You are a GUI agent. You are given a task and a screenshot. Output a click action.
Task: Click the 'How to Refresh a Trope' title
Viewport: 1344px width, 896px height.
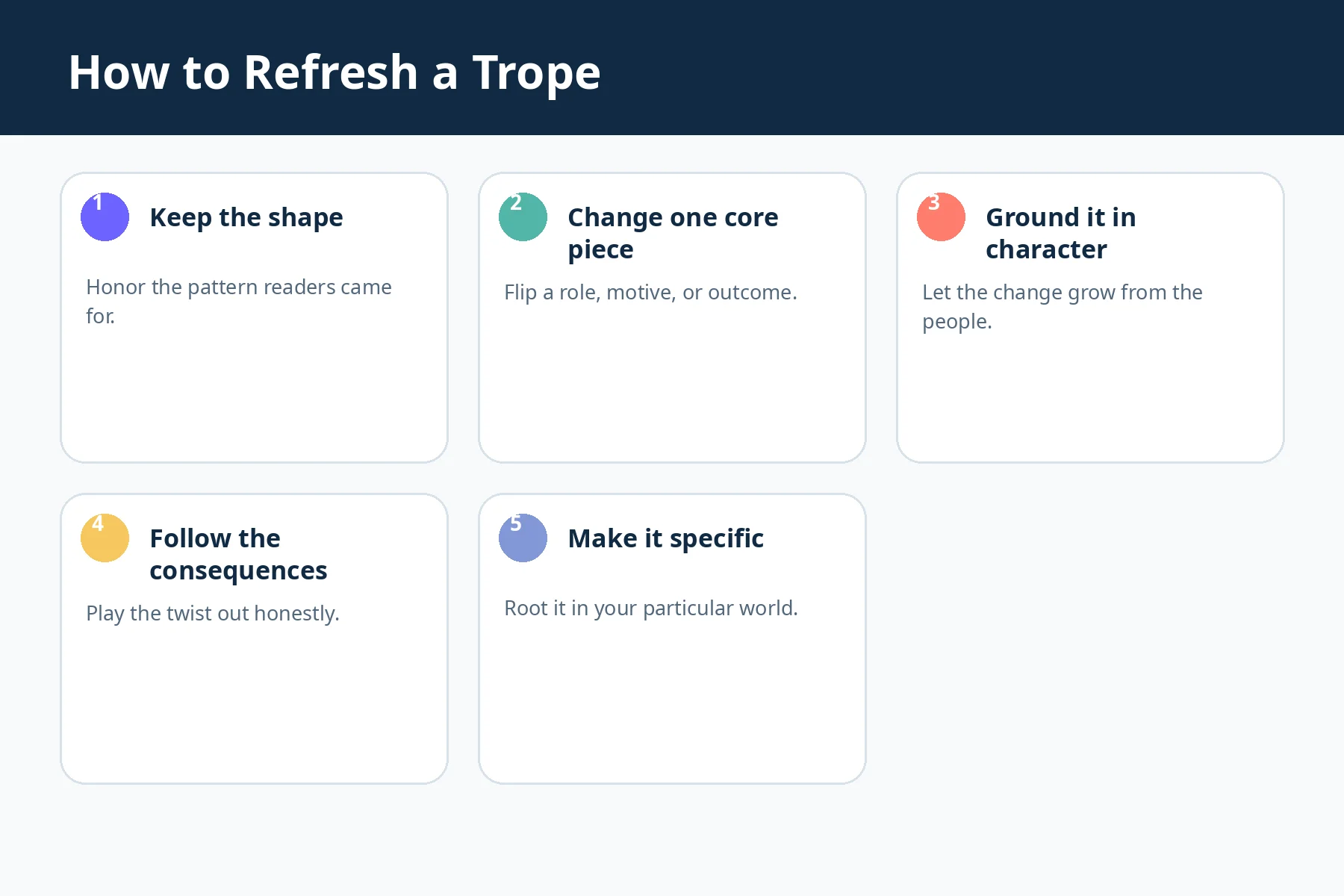point(335,72)
